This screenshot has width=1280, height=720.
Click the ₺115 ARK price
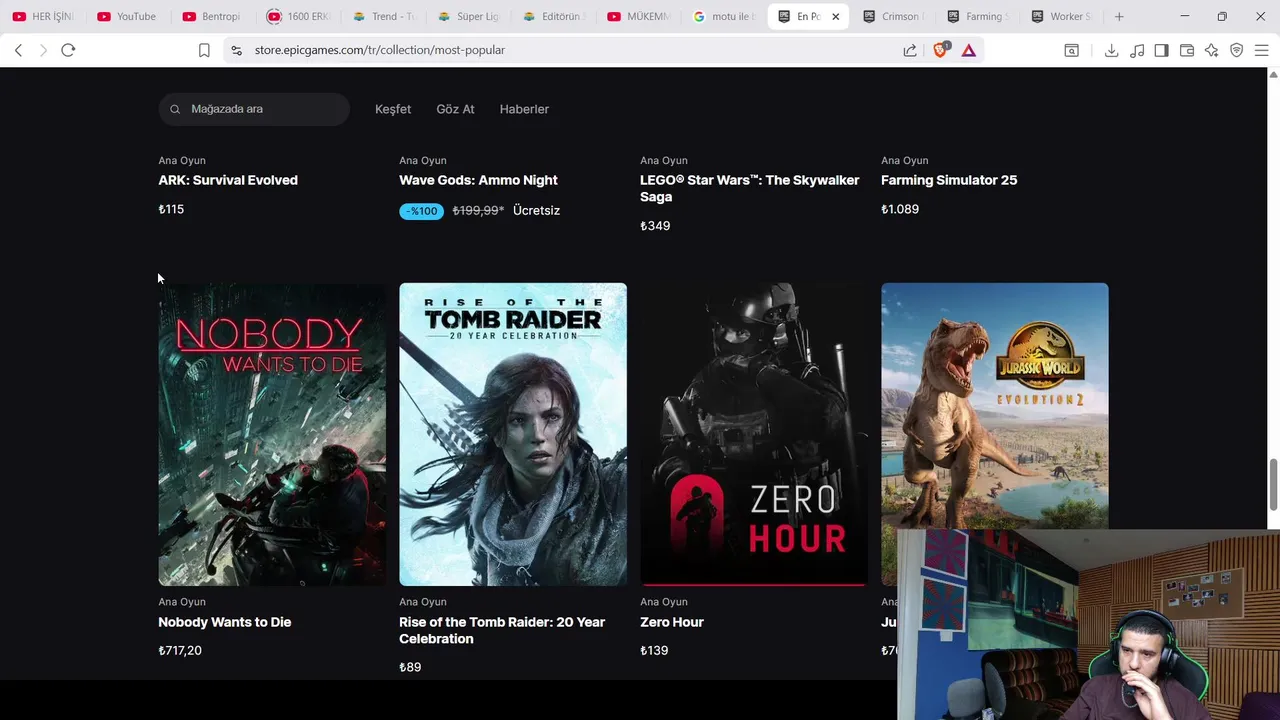click(171, 209)
